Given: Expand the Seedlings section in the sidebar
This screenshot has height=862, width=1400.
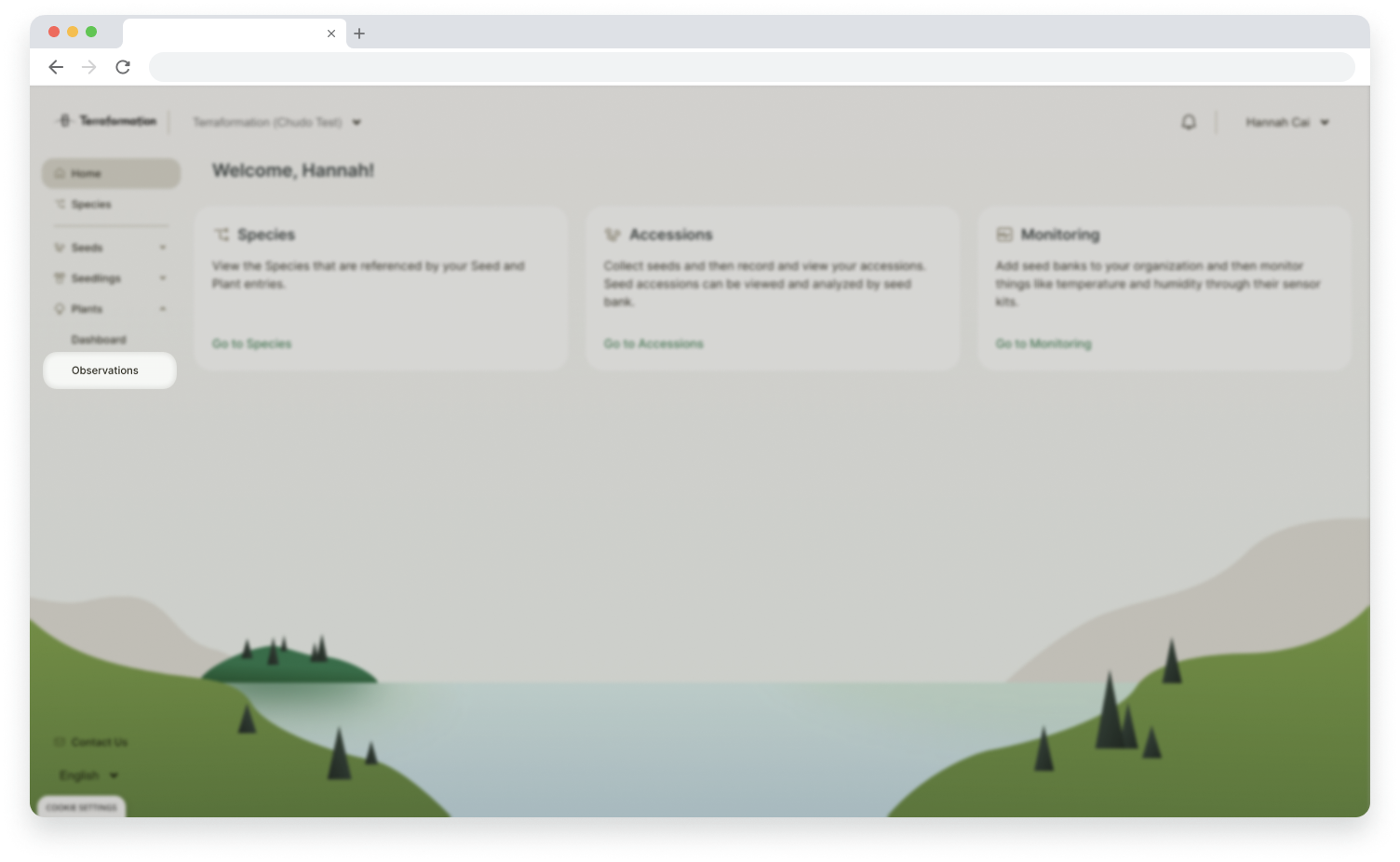Looking at the screenshot, I should 163,278.
